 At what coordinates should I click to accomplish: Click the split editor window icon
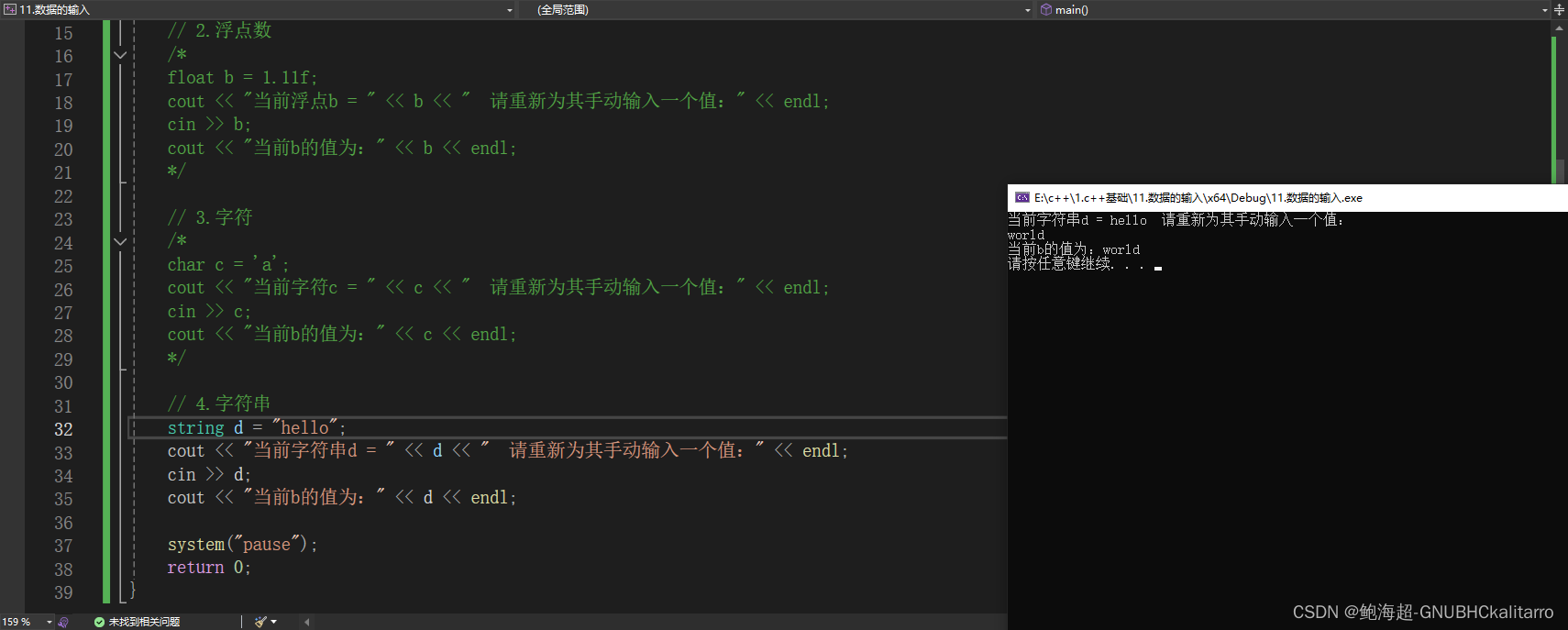pyautogui.click(x=1559, y=9)
